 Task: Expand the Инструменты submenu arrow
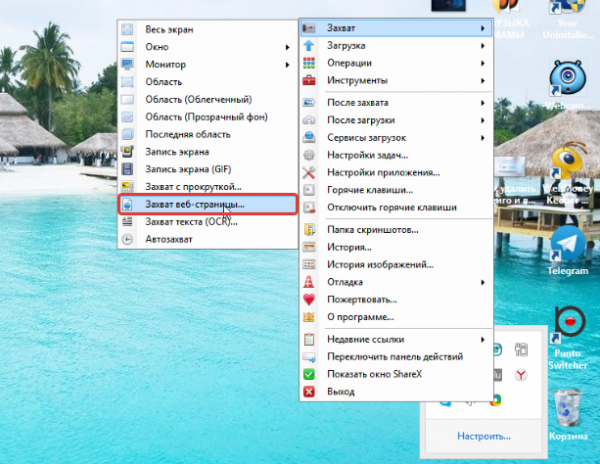[483, 81]
